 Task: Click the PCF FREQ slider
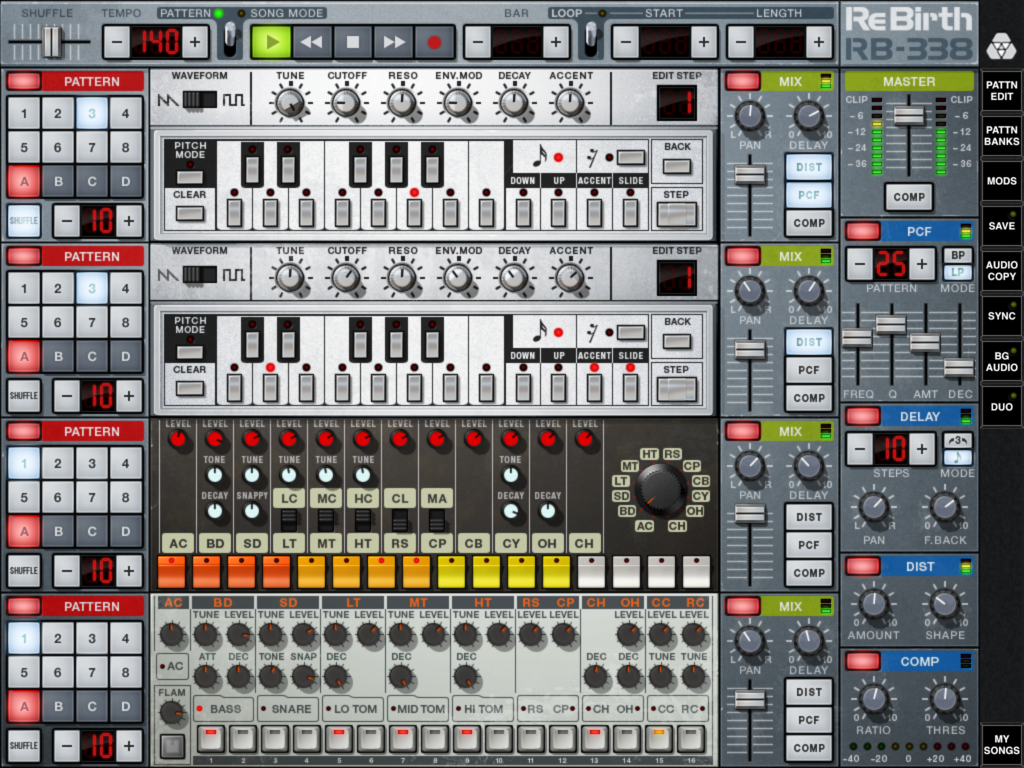coord(857,338)
